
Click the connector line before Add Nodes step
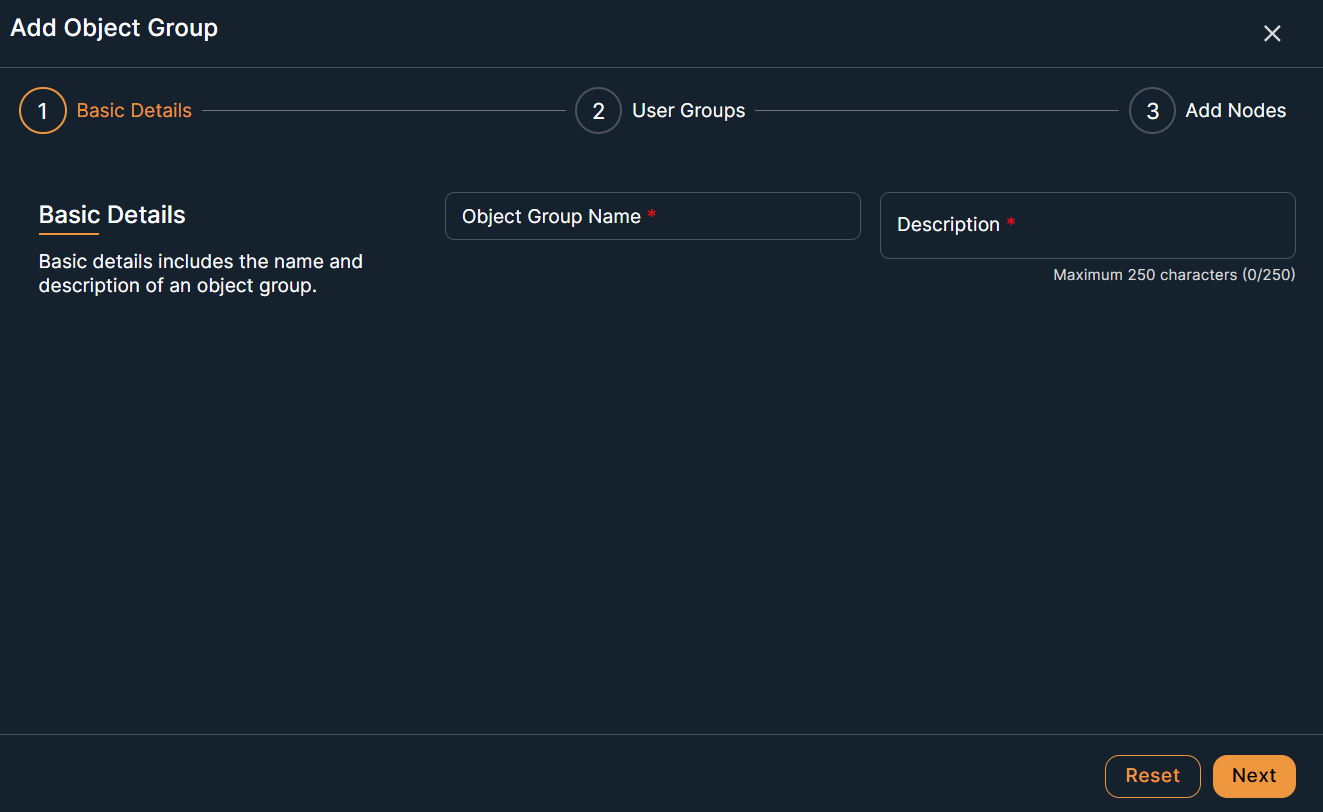tap(936, 111)
